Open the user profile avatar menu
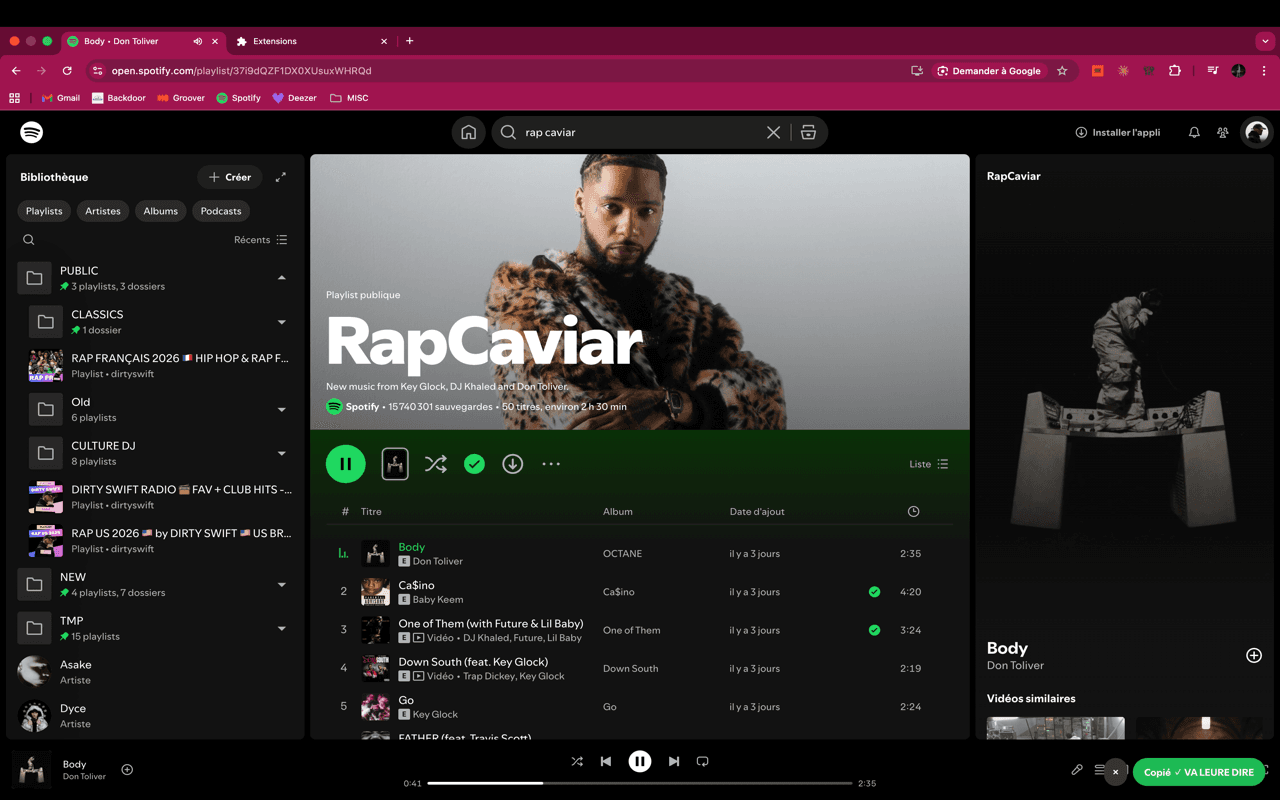Image resolution: width=1280 pixels, height=800 pixels. pyautogui.click(x=1257, y=132)
